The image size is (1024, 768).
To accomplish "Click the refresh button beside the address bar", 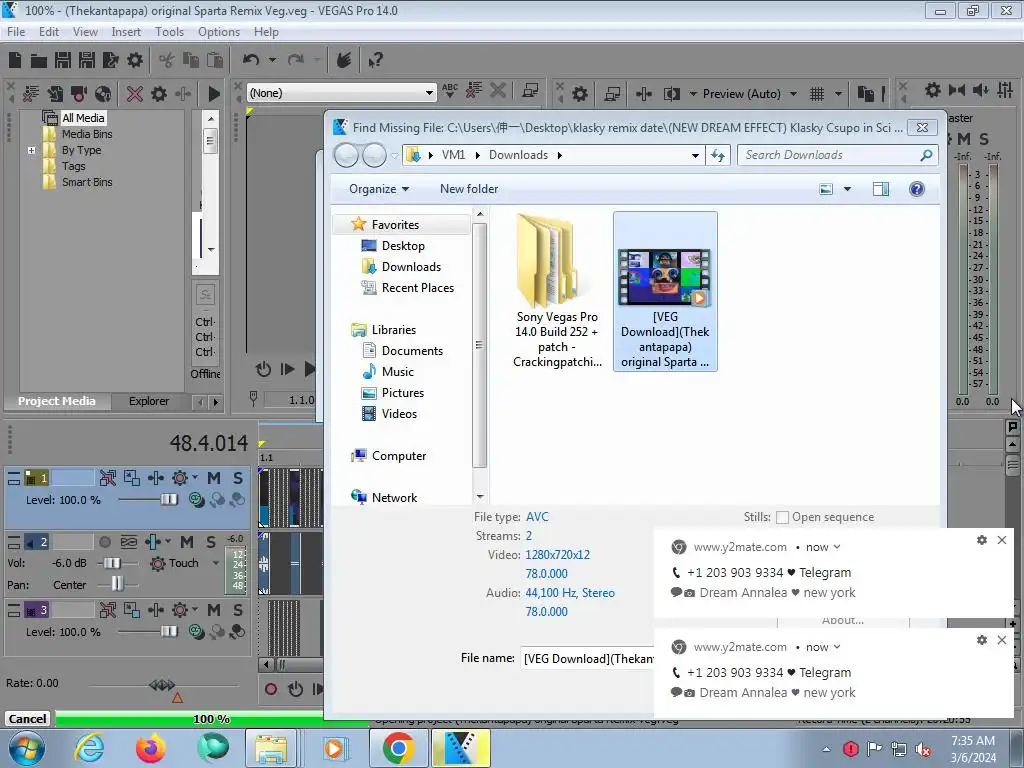I will pyautogui.click(x=718, y=155).
